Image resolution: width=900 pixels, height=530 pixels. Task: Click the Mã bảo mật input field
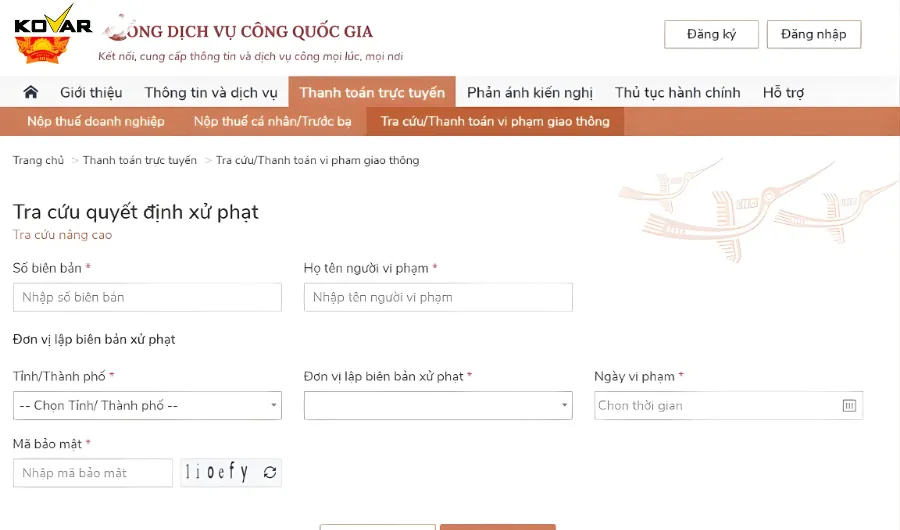coord(93,473)
